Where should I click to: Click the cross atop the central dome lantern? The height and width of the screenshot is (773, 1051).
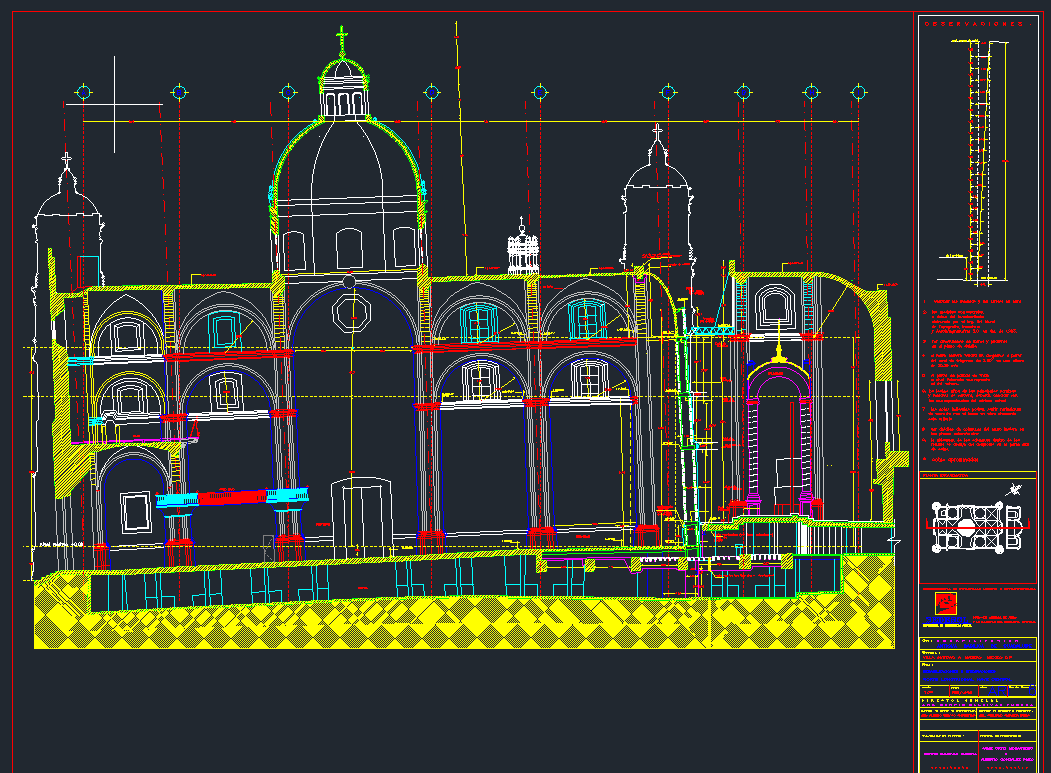coord(342,42)
